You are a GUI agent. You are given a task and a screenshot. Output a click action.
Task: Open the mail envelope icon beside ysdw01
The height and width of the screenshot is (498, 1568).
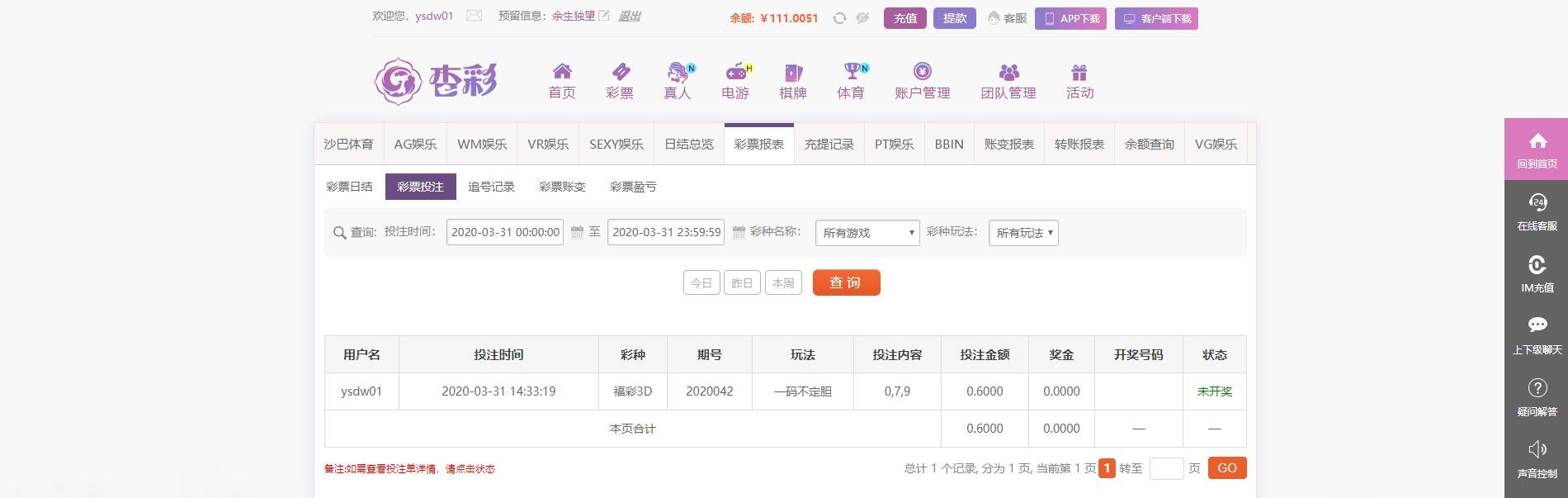pos(474,16)
